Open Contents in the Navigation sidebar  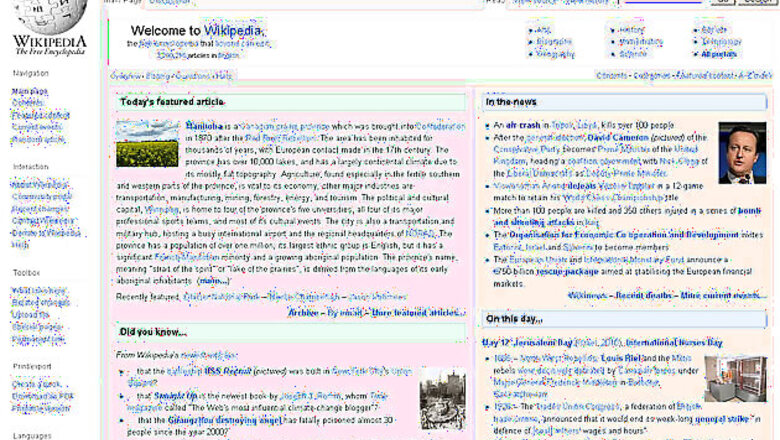click(27, 103)
